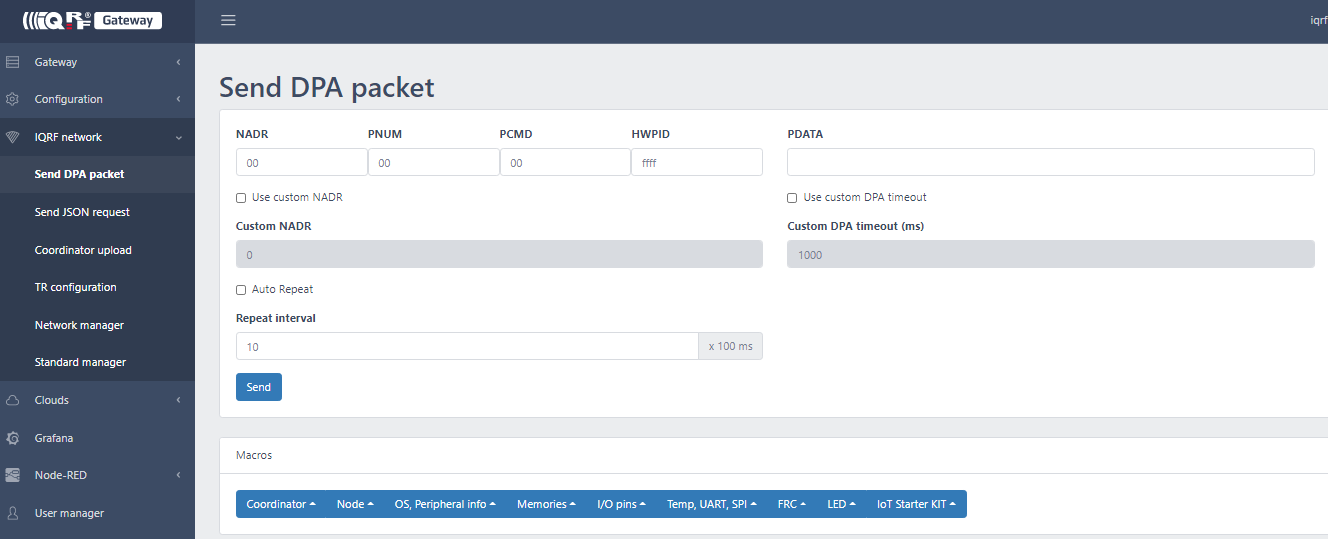Open the OS, Peripheral info macros dropdown
The height and width of the screenshot is (539, 1328).
(x=446, y=504)
